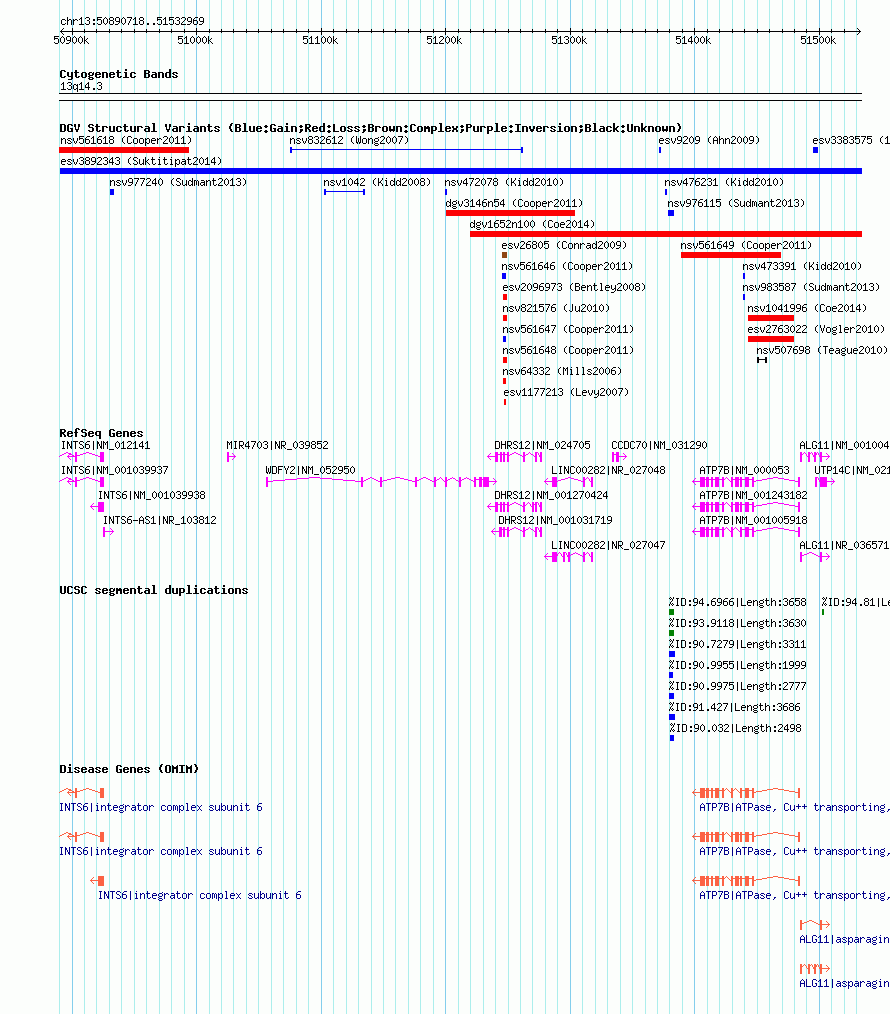
Task: Click the 51400k ruler tick label
Action: (x=693, y=40)
